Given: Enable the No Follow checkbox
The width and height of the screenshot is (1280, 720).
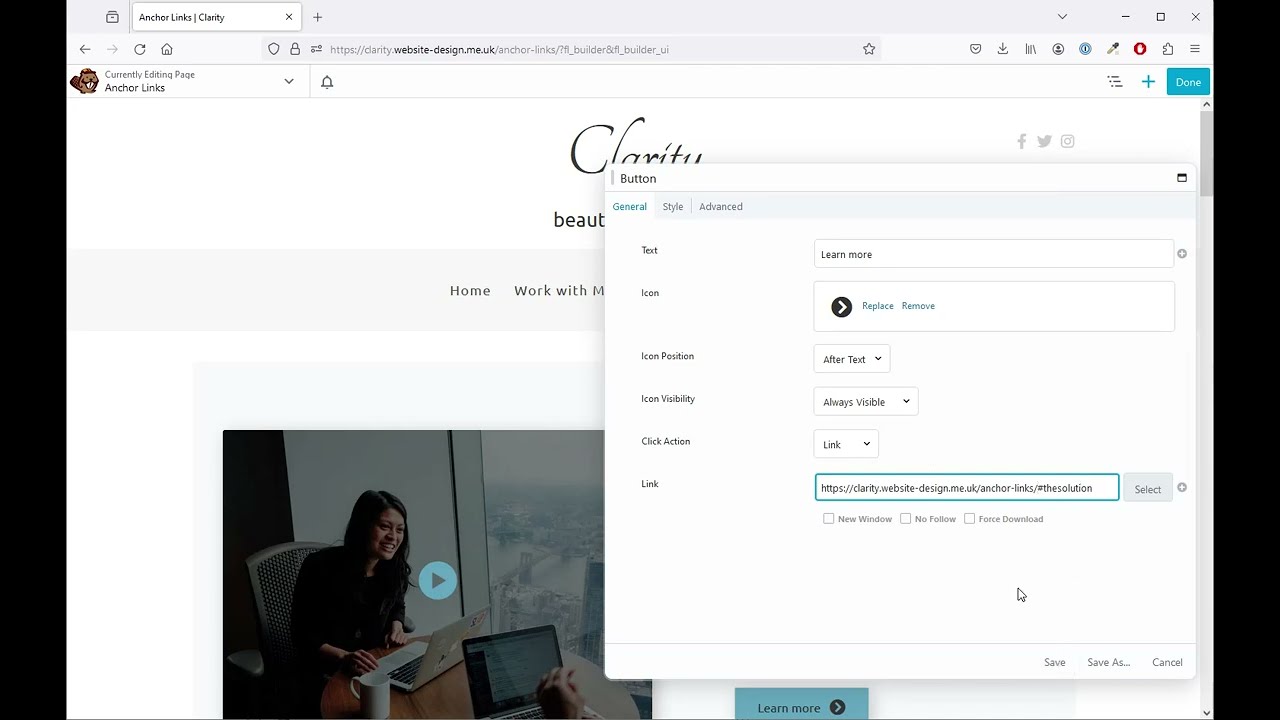Looking at the screenshot, I should [905, 519].
